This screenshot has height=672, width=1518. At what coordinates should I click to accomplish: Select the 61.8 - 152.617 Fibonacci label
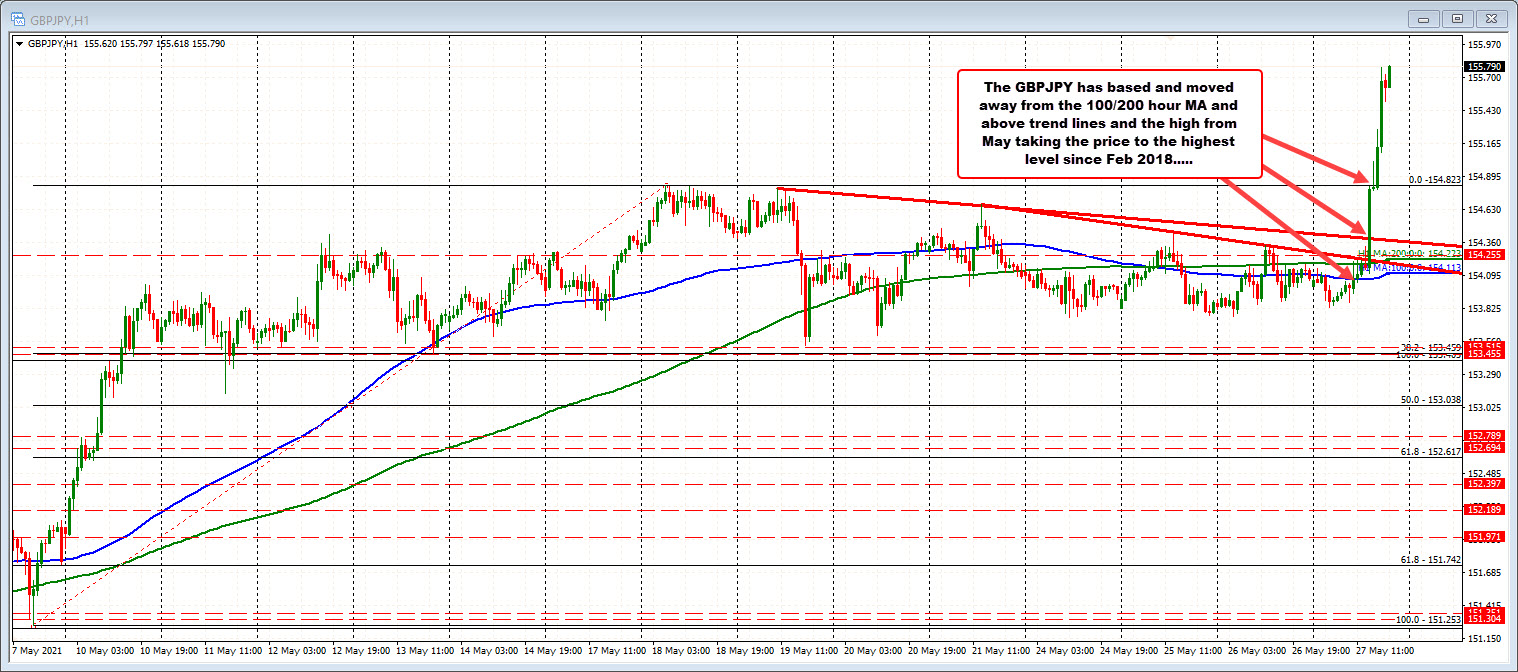coord(1430,452)
